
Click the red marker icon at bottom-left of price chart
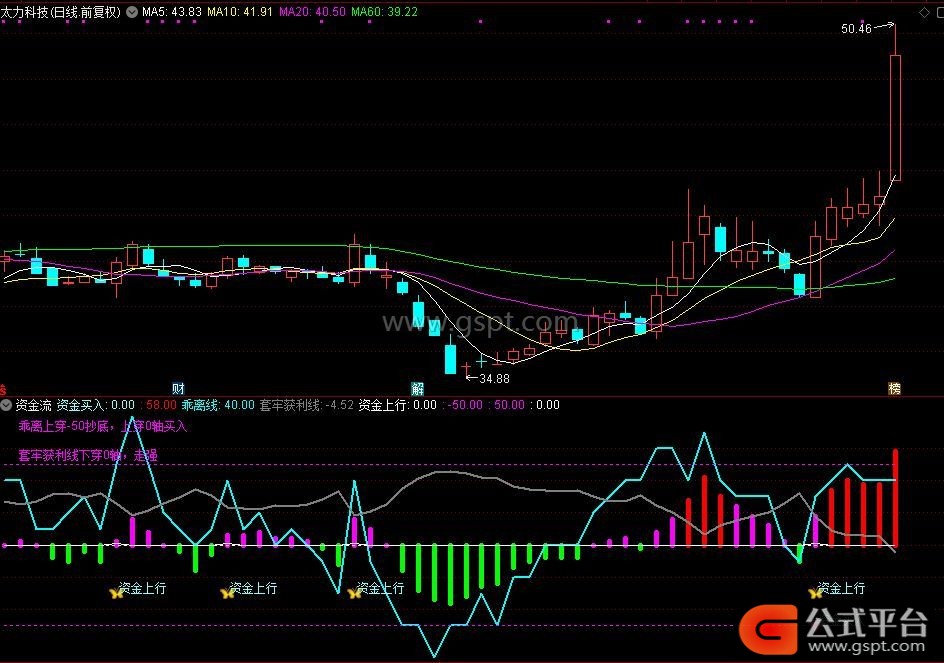3,388
